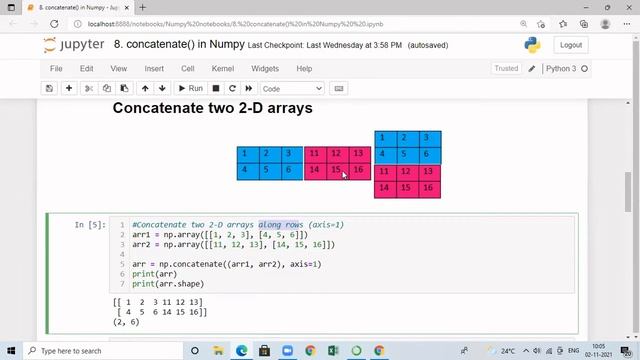640x360 pixels.
Task: Open the Insert menu
Action: [154, 69]
